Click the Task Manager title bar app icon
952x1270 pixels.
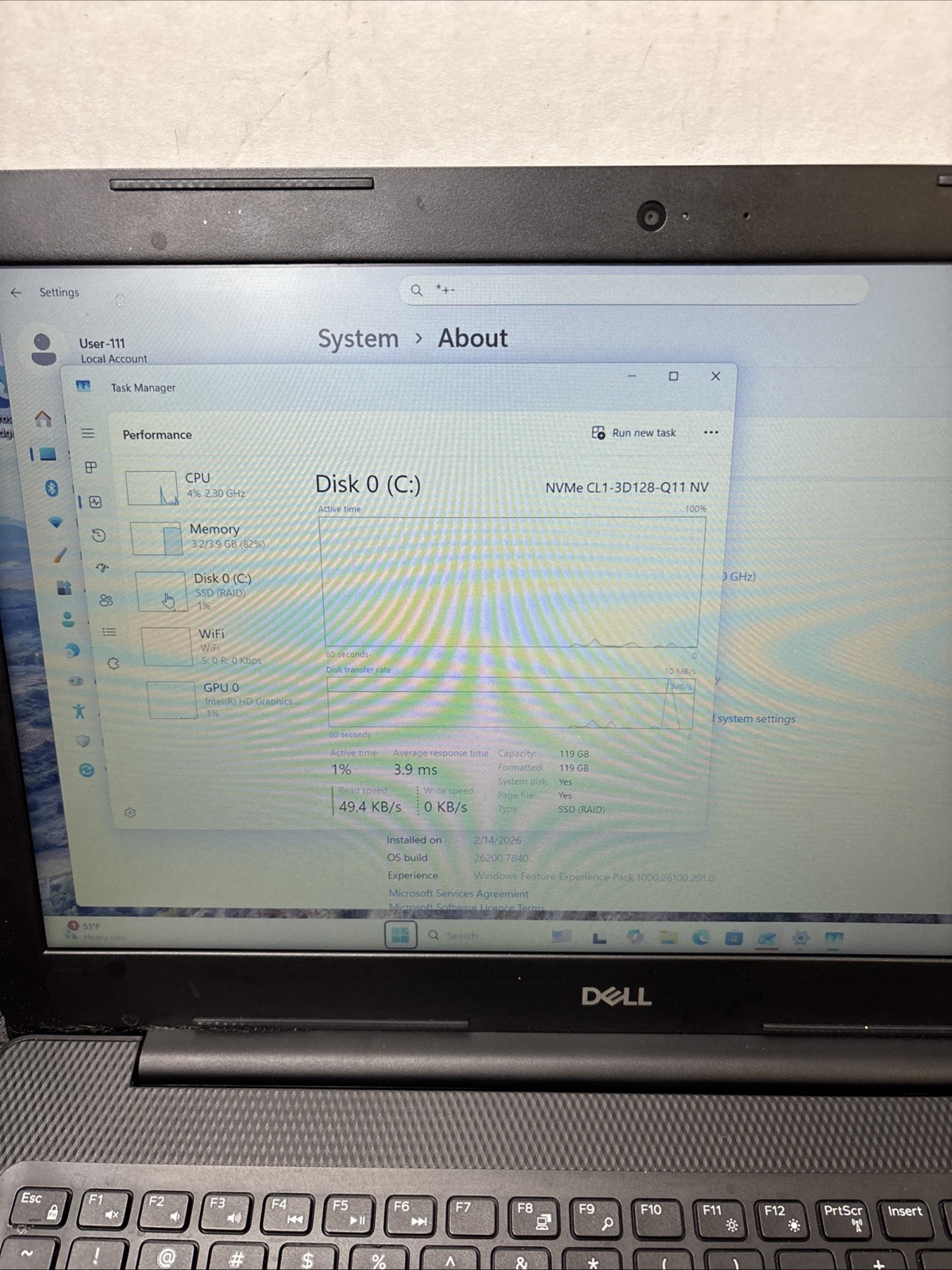[x=83, y=386]
